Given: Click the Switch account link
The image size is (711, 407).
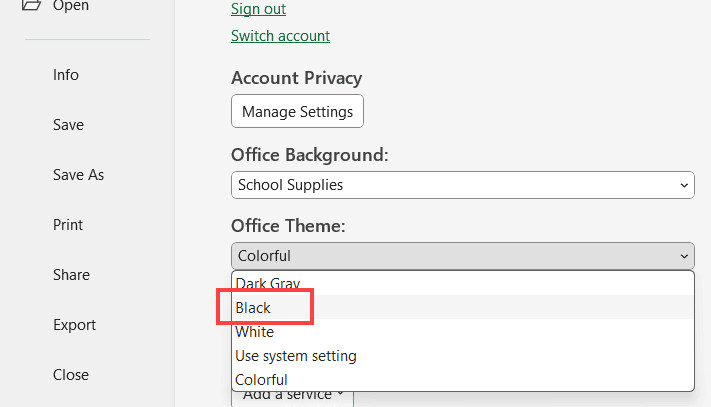Looking at the screenshot, I should 280,36.
